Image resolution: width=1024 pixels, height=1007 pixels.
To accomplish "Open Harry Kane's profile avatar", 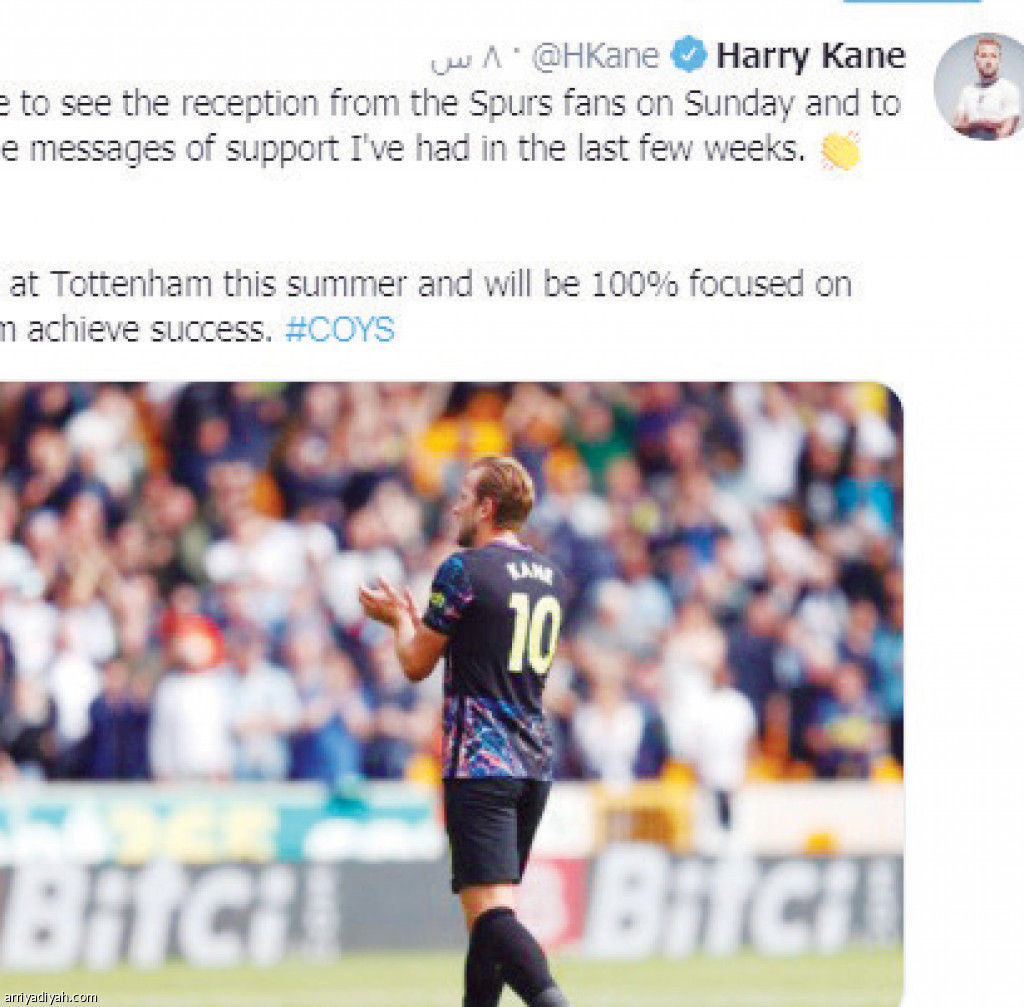I will [x=980, y=86].
